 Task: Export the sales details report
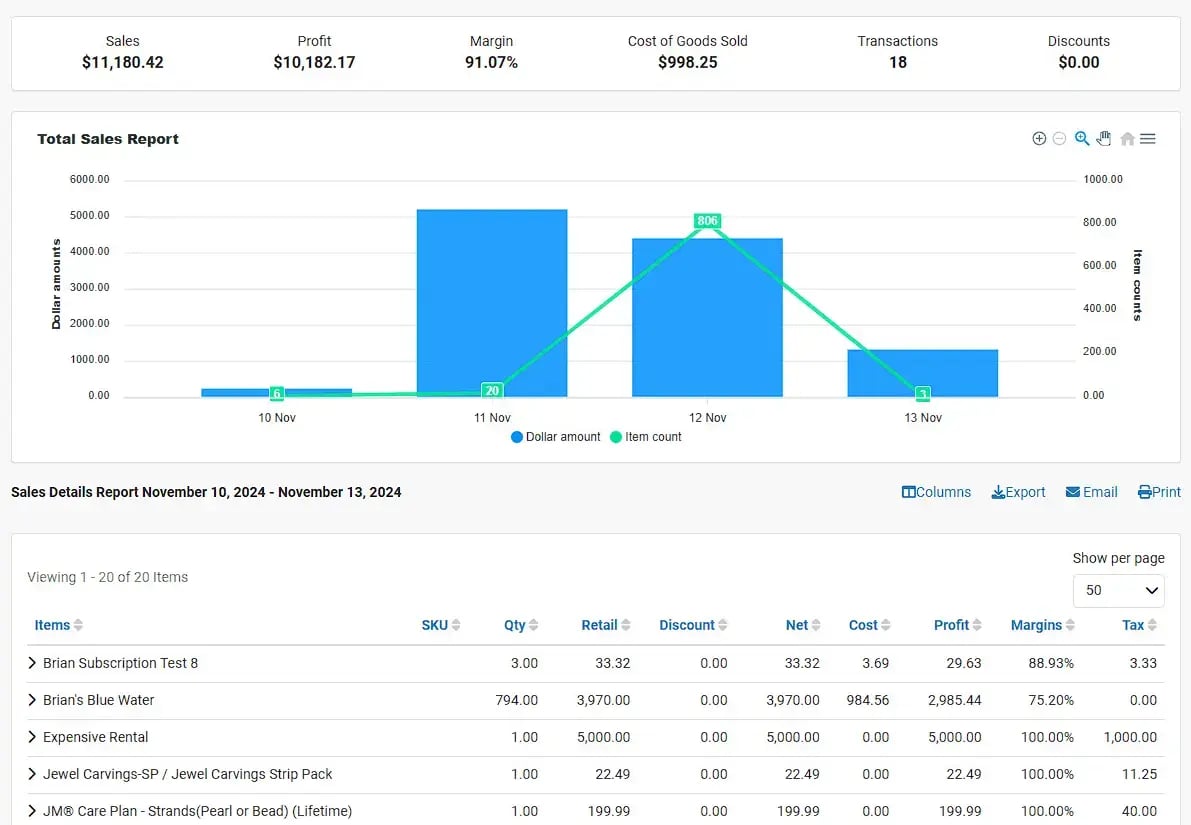pyautogui.click(x=1018, y=492)
